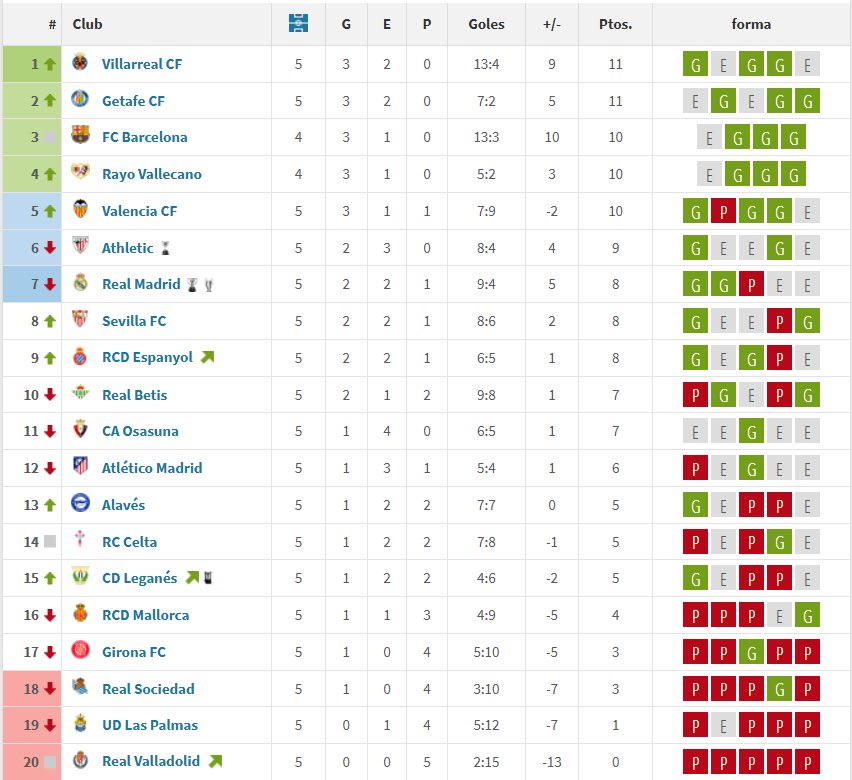Click the Valencia CF bat crest
This screenshot has width=852, height=780.
click(80, 210)
